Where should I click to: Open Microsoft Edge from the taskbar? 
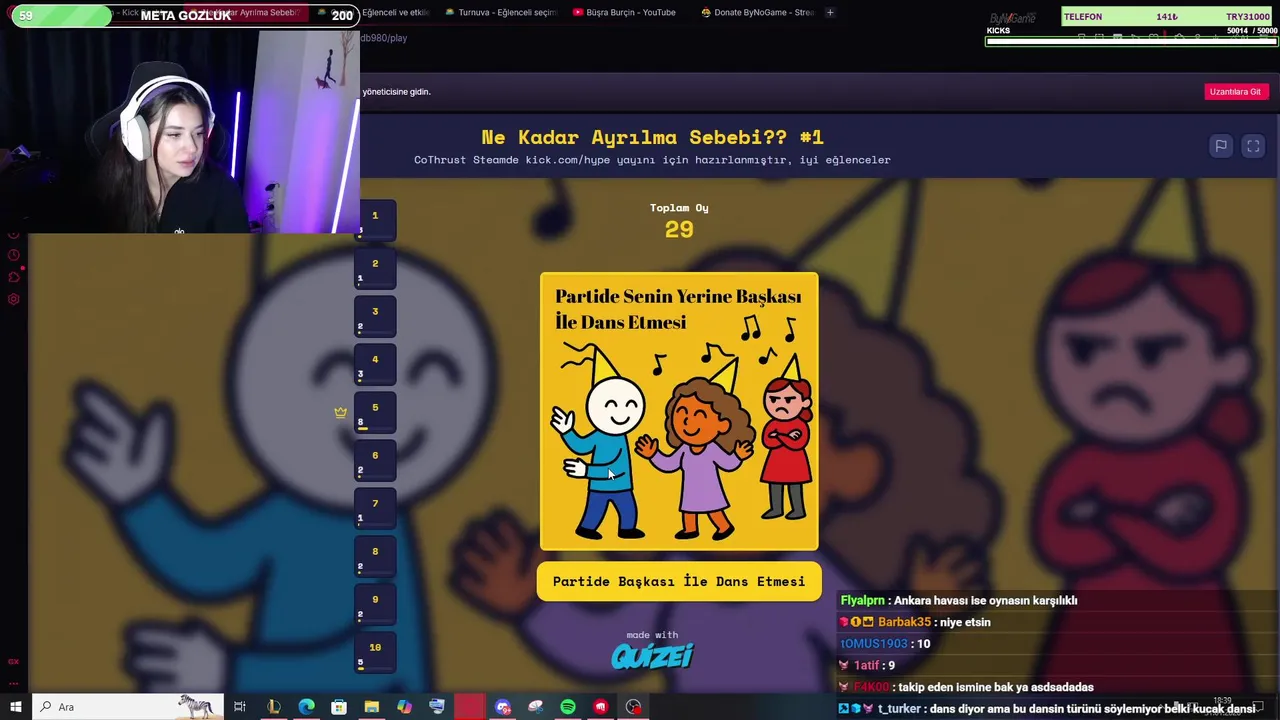306,707
